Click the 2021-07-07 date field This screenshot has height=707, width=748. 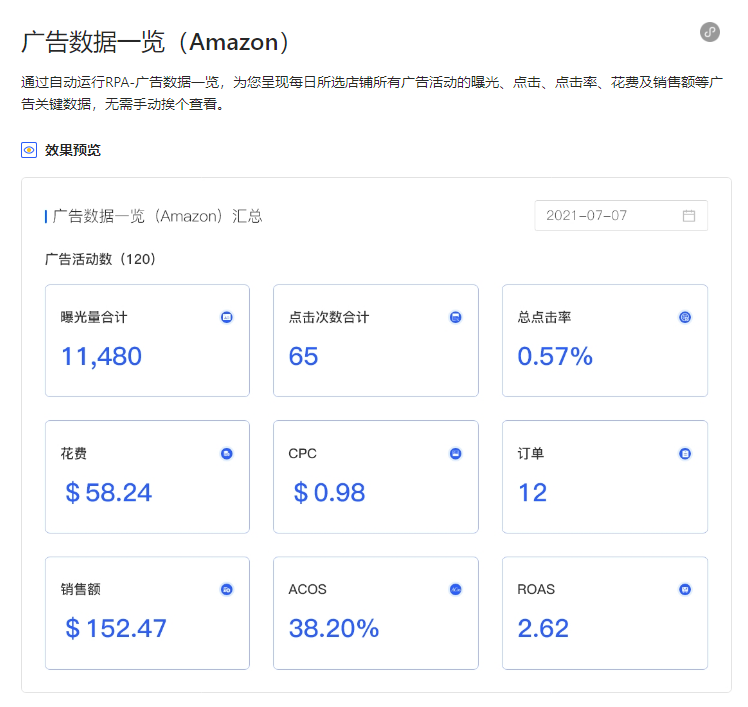click(621, 216)
